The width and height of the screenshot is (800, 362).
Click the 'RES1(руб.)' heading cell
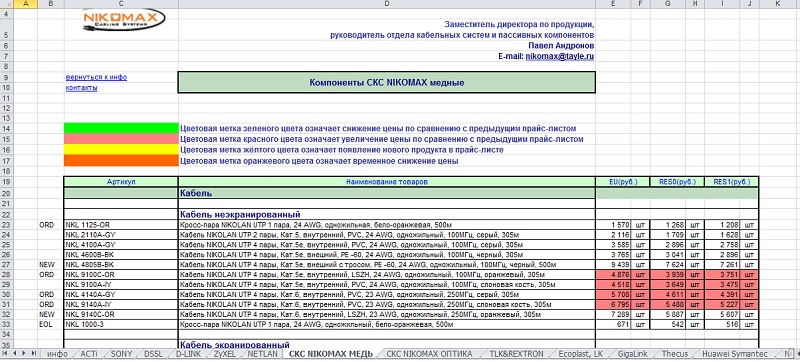(x=732, y=182)
